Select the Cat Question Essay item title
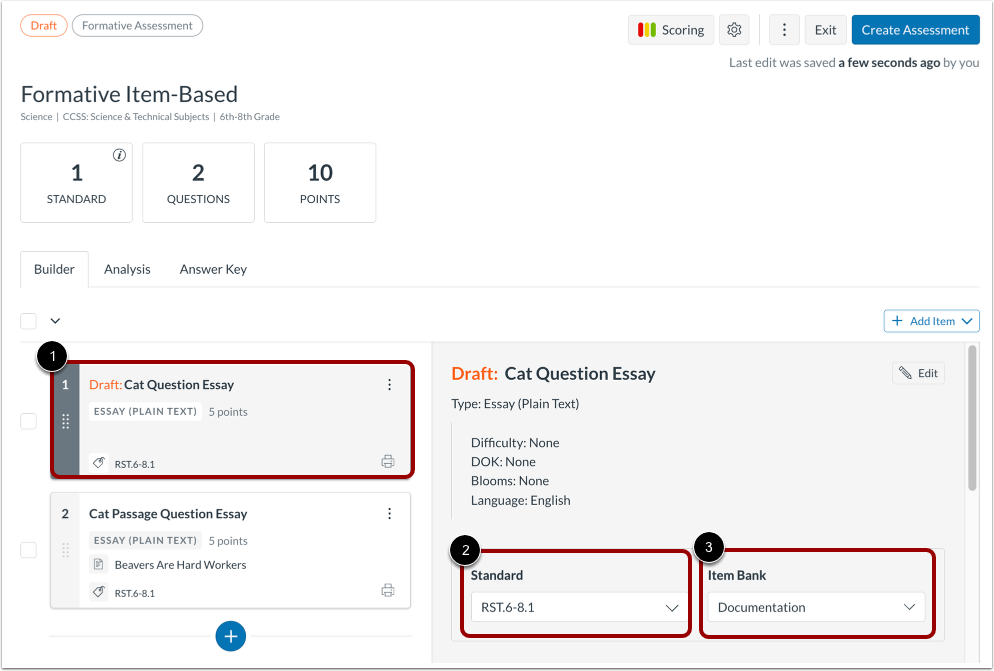Image resolution: width=994 pixels, height=671 pixels. [179, 385]
